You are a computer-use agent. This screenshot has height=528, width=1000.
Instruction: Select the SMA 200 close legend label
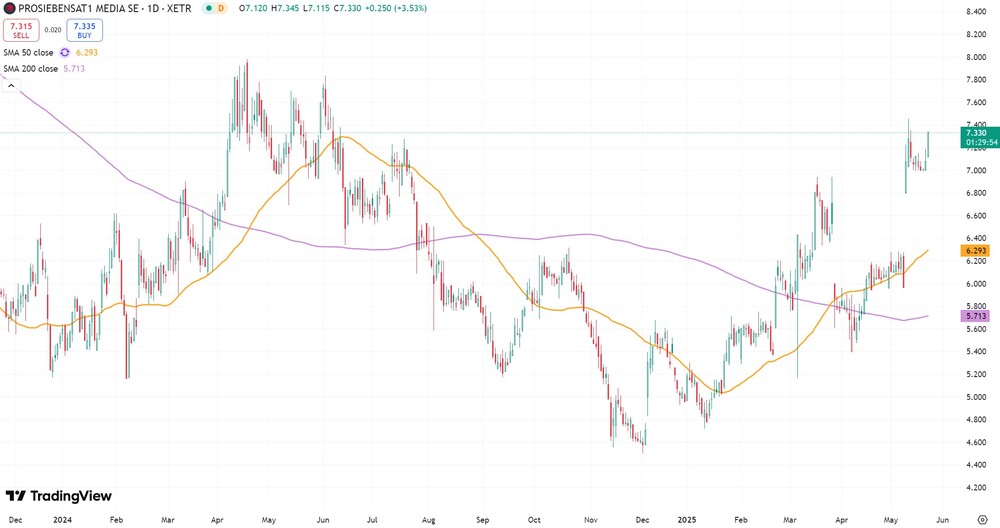[x=31, y=68]
